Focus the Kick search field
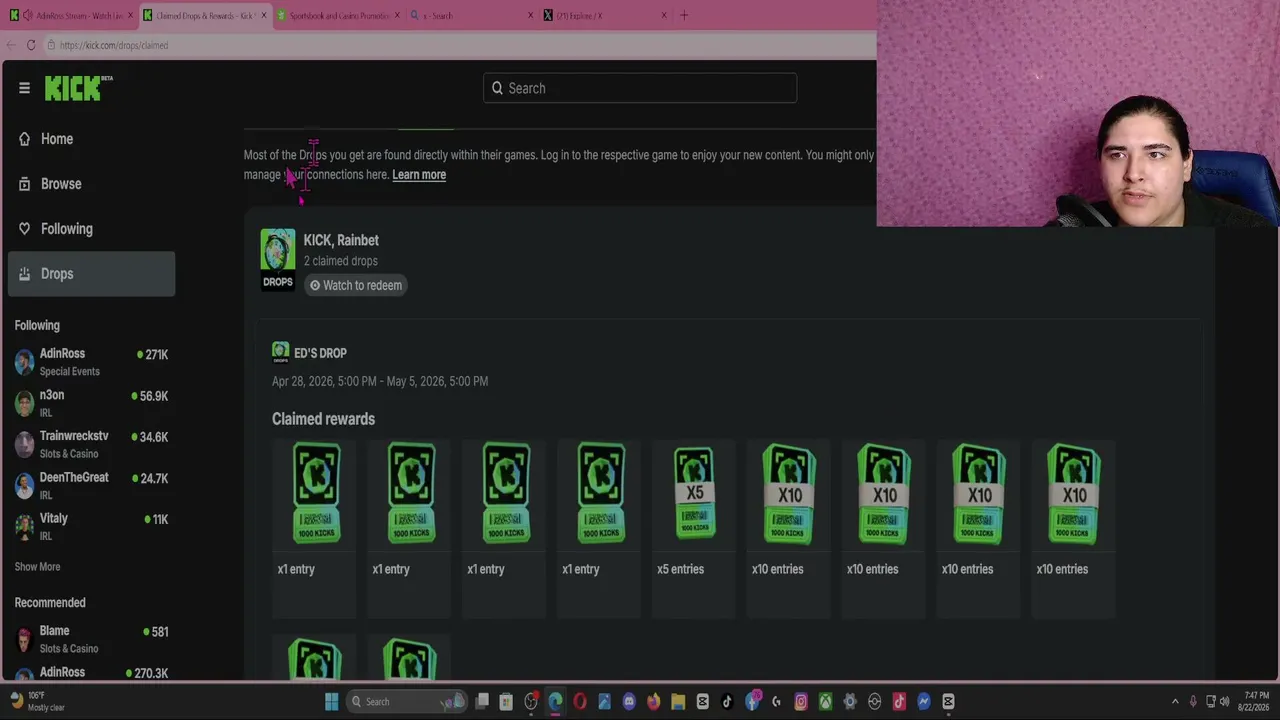 pos(640,88)
